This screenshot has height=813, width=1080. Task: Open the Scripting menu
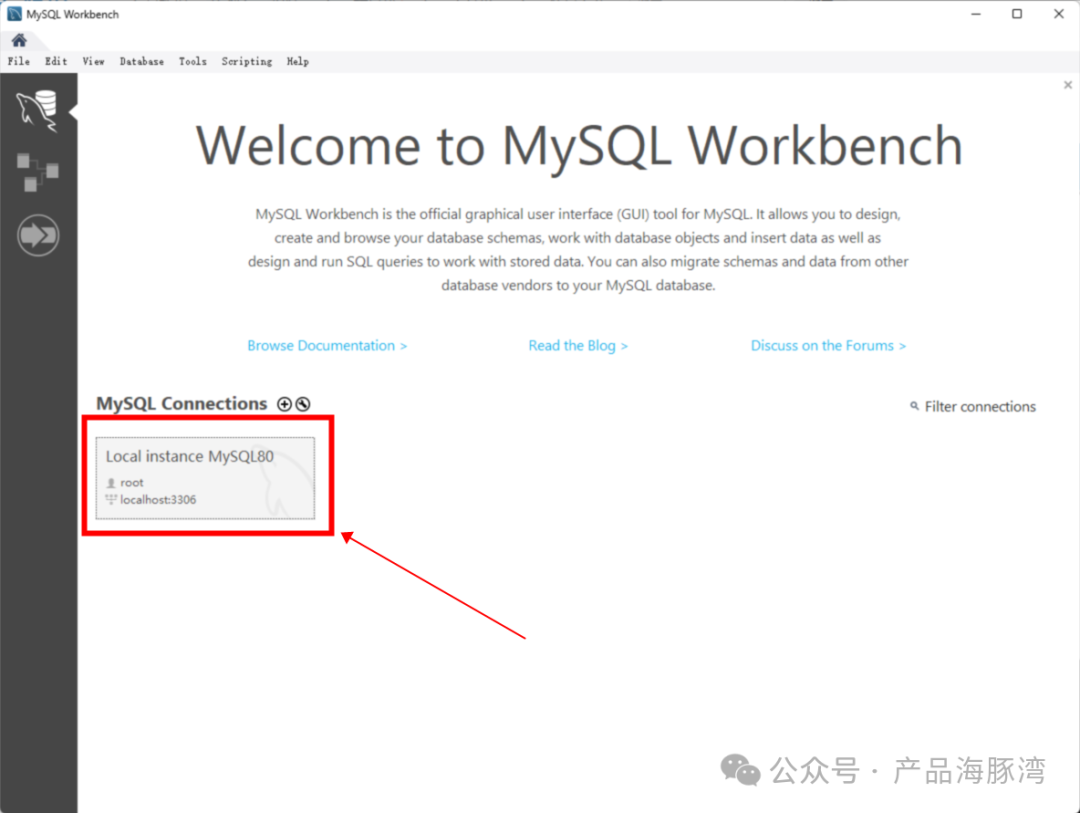247,61
